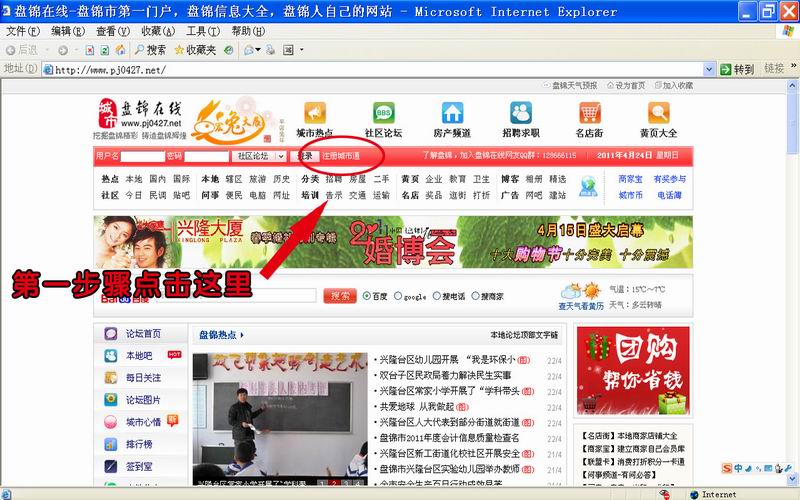Click the 论坛首页 sidebar icon
The width and height of the screenshot is (800, 500).
[x=110, y=334]
